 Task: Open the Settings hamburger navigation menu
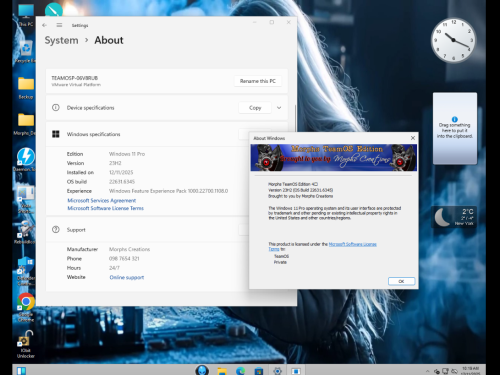59,25
